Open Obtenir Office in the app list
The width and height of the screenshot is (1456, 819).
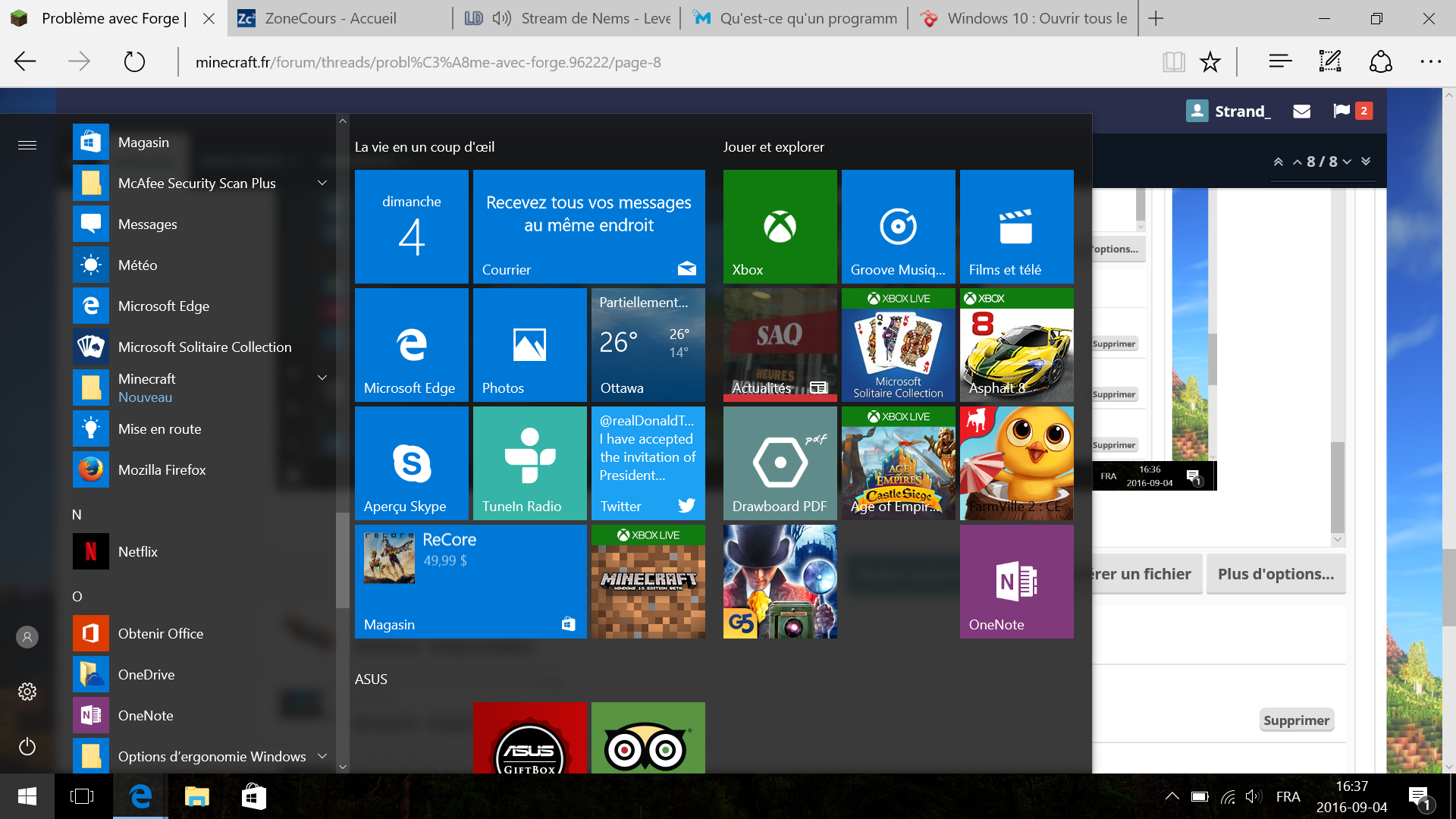tap(202, 633)
